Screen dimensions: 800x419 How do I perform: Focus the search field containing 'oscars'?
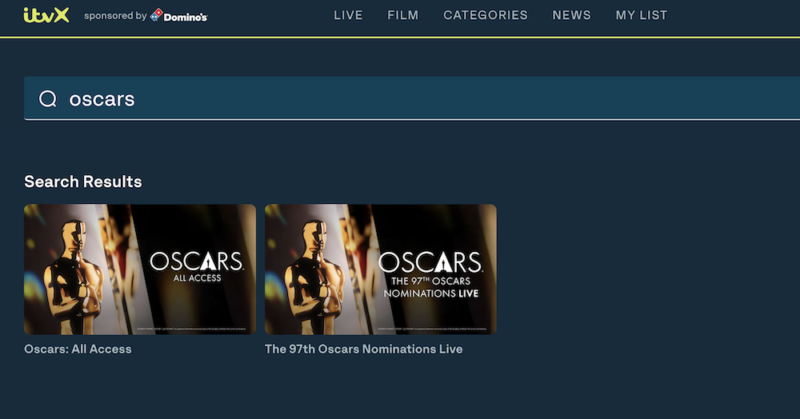[x=412, y=98]
